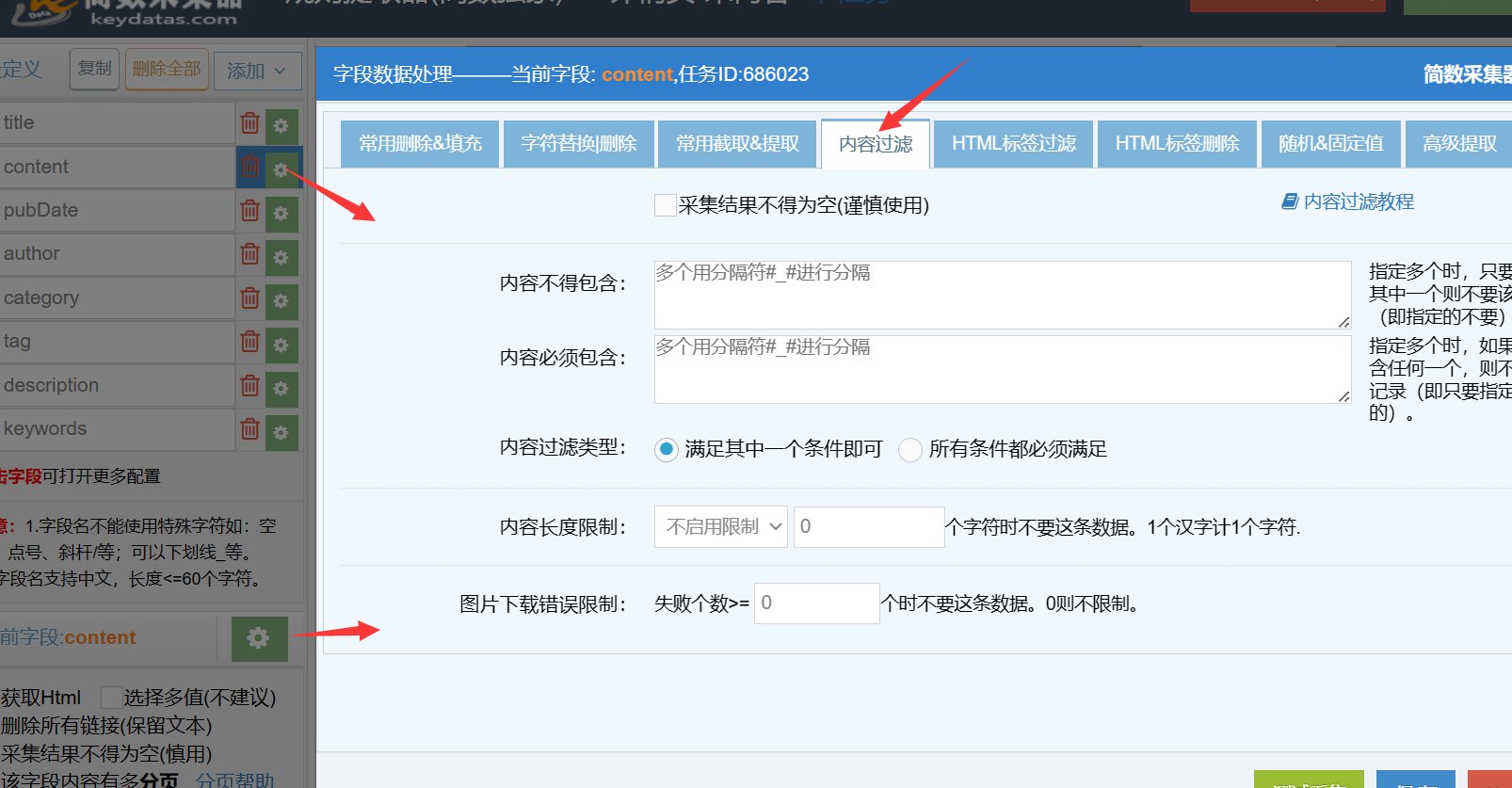Delete the keywords field
Screen dimensions: 1512x788
249,428
